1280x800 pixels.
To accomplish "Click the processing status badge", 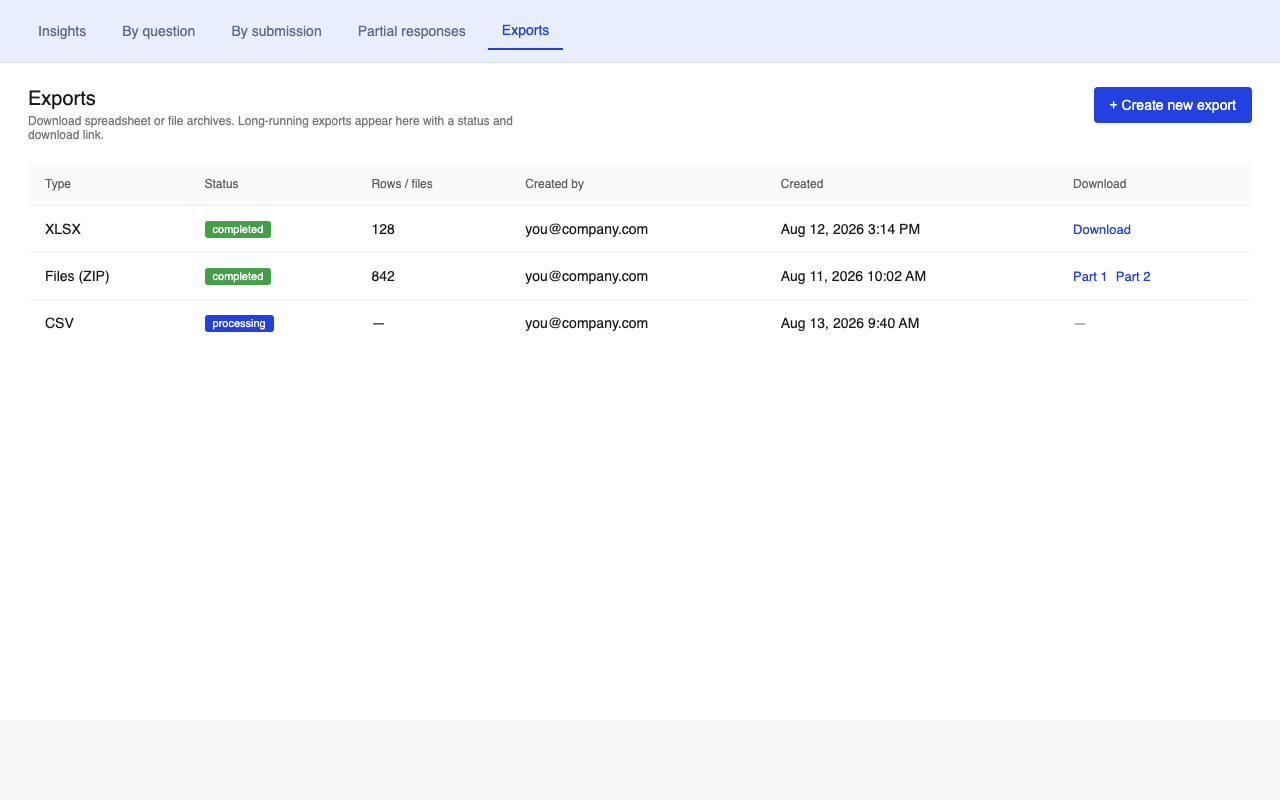I will pyautogui.click(x=239, y=323).
